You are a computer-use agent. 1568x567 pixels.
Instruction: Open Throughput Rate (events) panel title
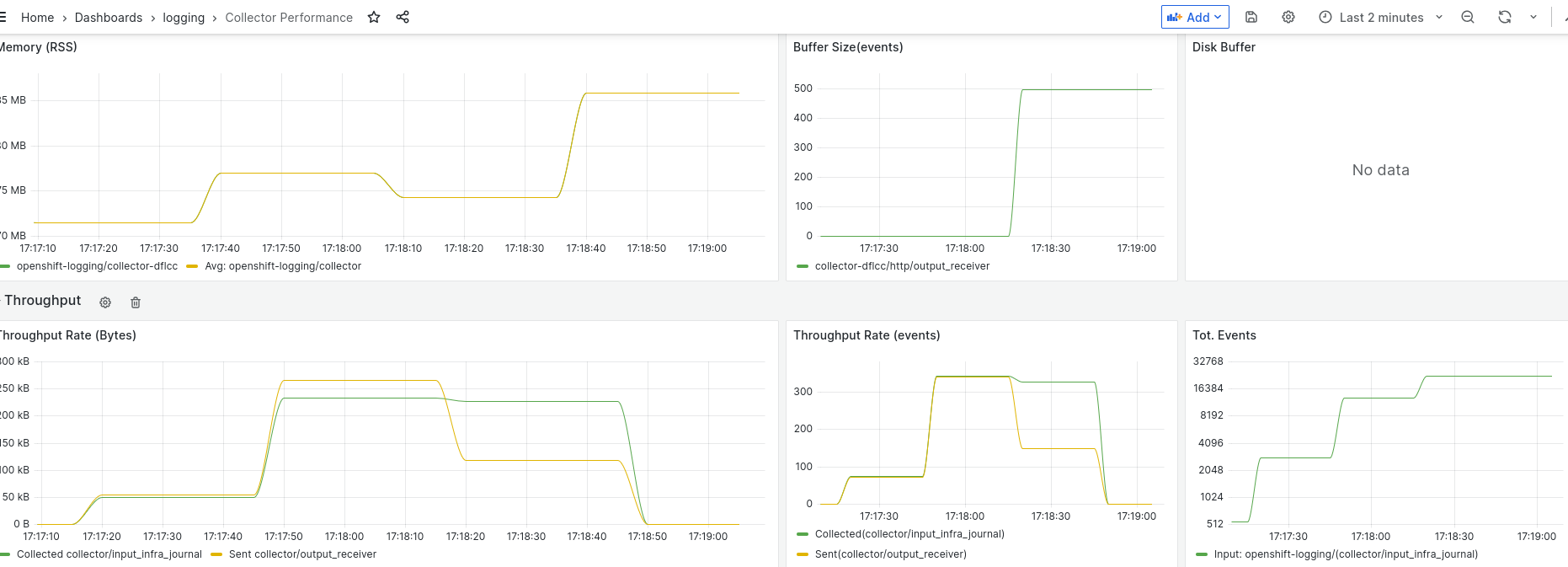click(867, 335)
